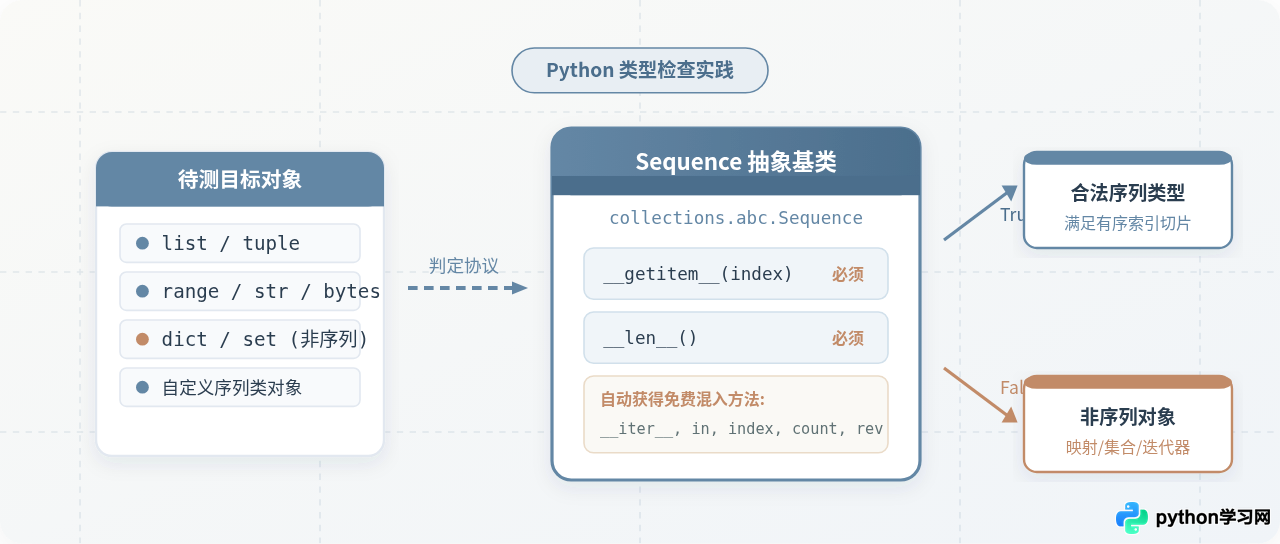
Task: Click the 映射/集合/迭代器 subtitle
Action: coord(1128,447)
